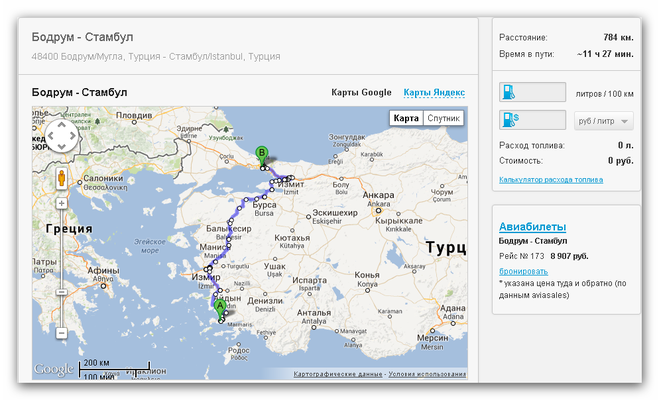This screenshot has width=659, height=400.
Task: Click the Google logo on the map
Action: (x=53, y=369)
